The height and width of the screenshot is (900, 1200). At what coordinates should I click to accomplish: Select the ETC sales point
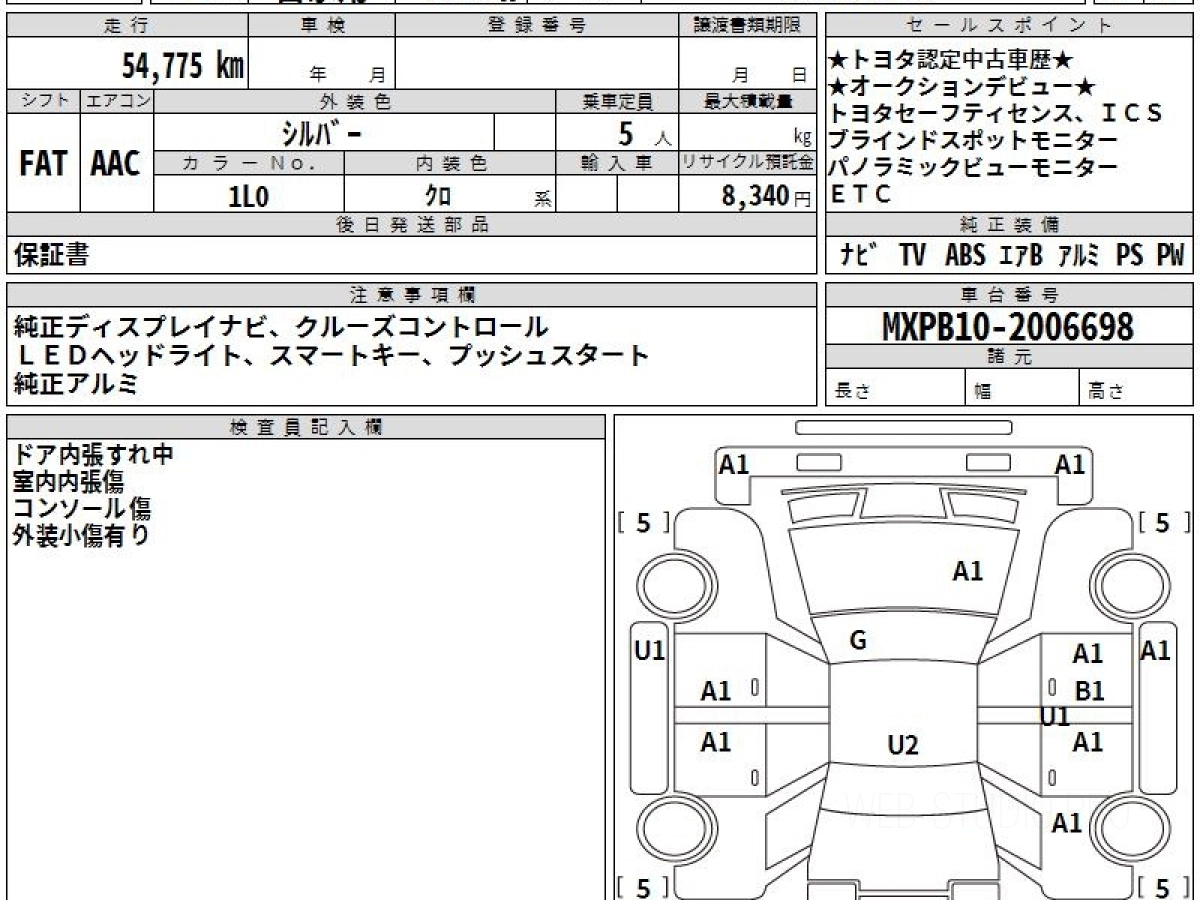861,195
